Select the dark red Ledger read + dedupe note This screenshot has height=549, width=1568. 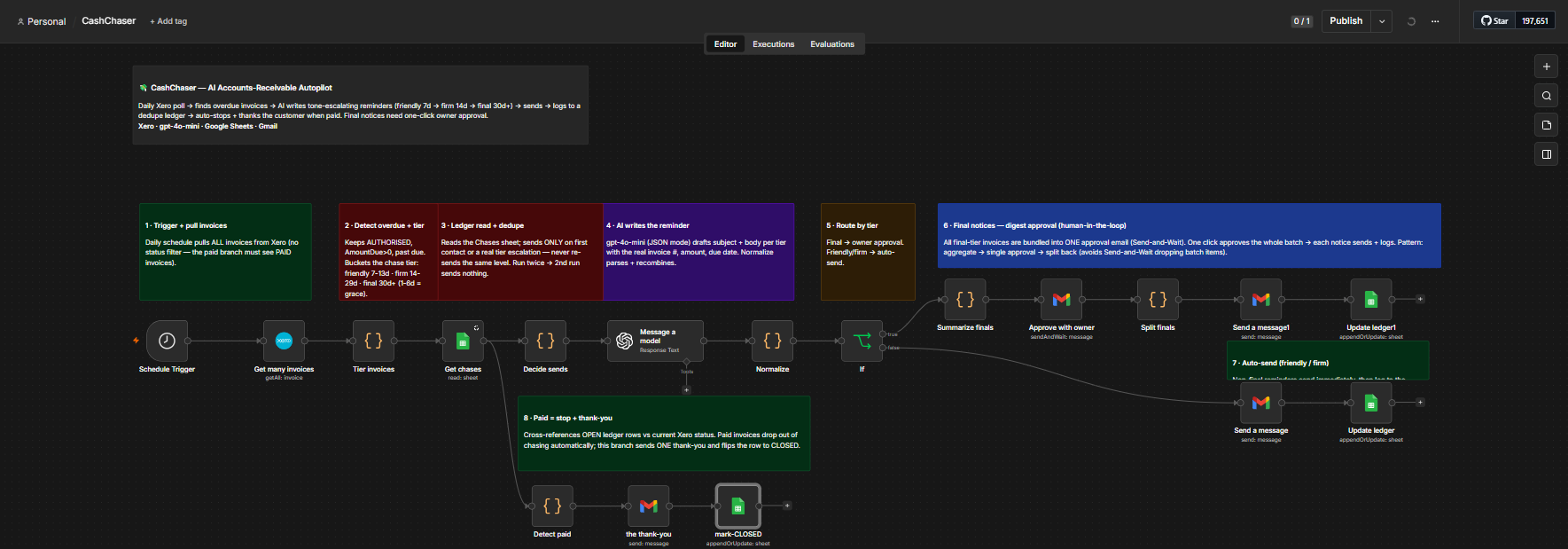(x=520, y=252)
